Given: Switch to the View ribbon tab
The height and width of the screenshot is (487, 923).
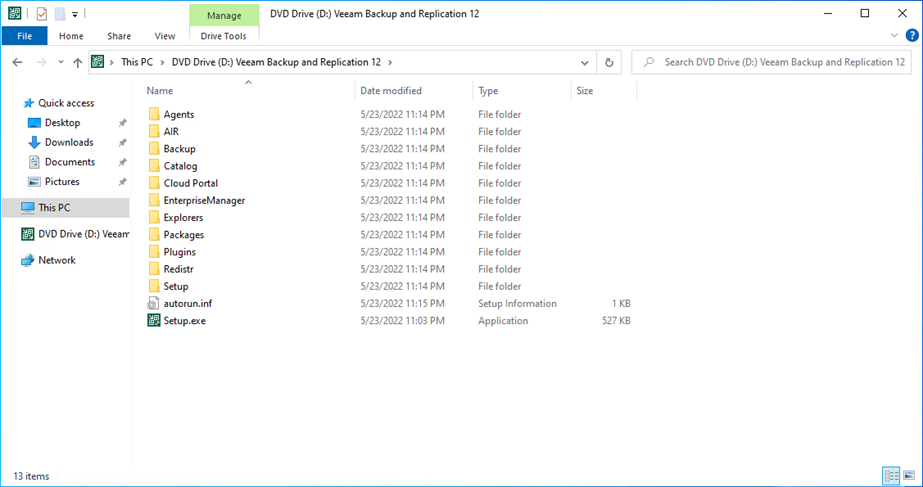Looking at the screenshot, I should (165, 36).
